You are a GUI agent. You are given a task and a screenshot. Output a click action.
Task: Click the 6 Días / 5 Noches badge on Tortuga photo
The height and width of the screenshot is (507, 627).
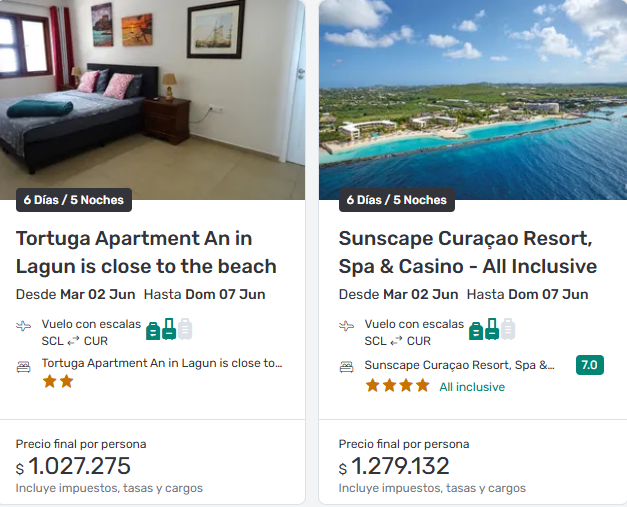click(x=74, y=200)
